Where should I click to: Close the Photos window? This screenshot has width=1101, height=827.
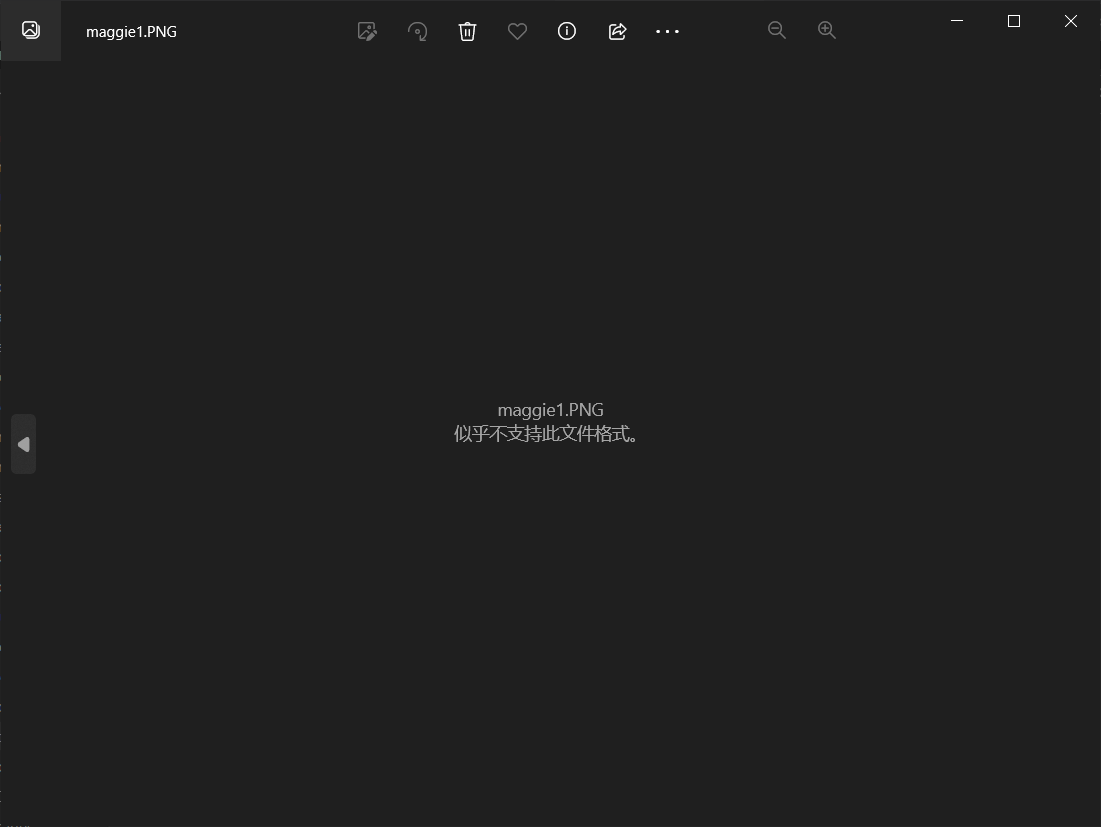(x=1070, y=21)
